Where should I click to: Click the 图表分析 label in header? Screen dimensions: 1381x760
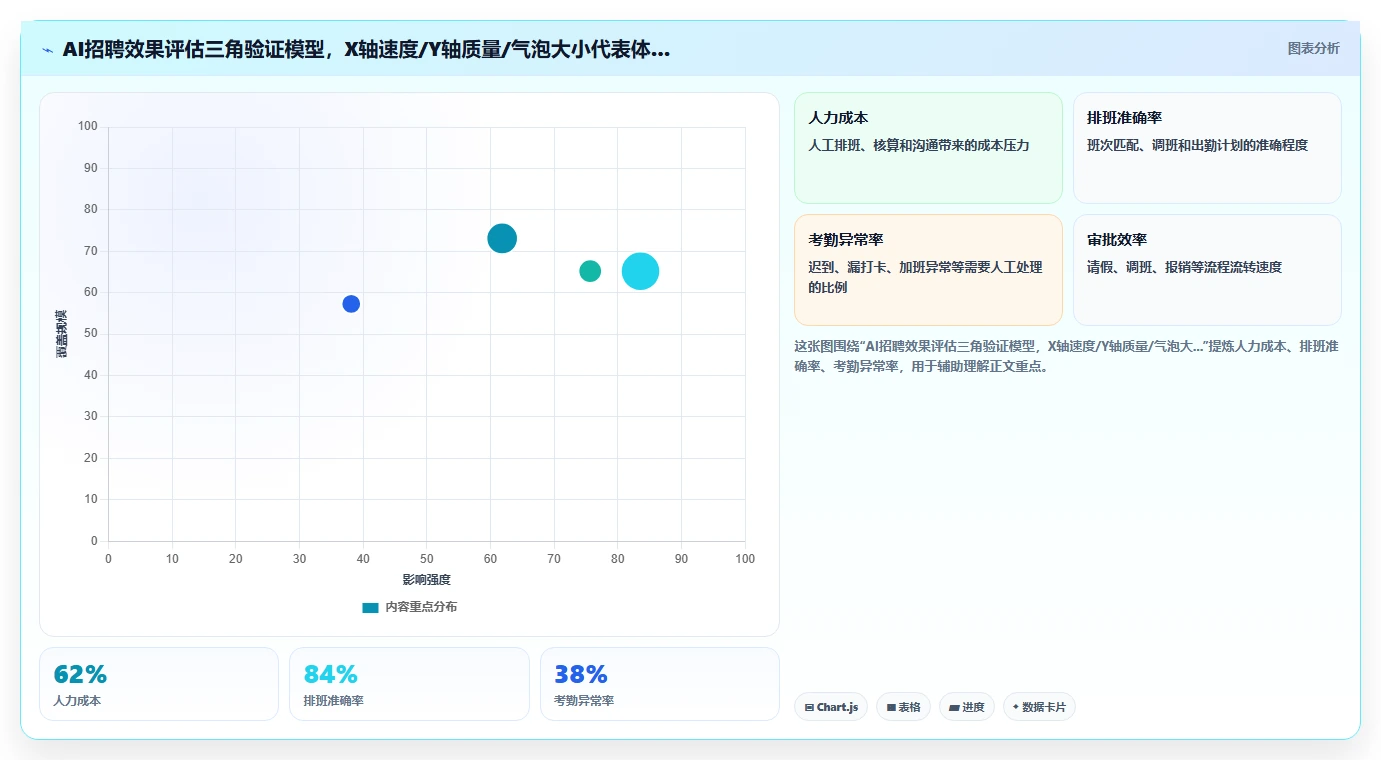(1313, 48)
